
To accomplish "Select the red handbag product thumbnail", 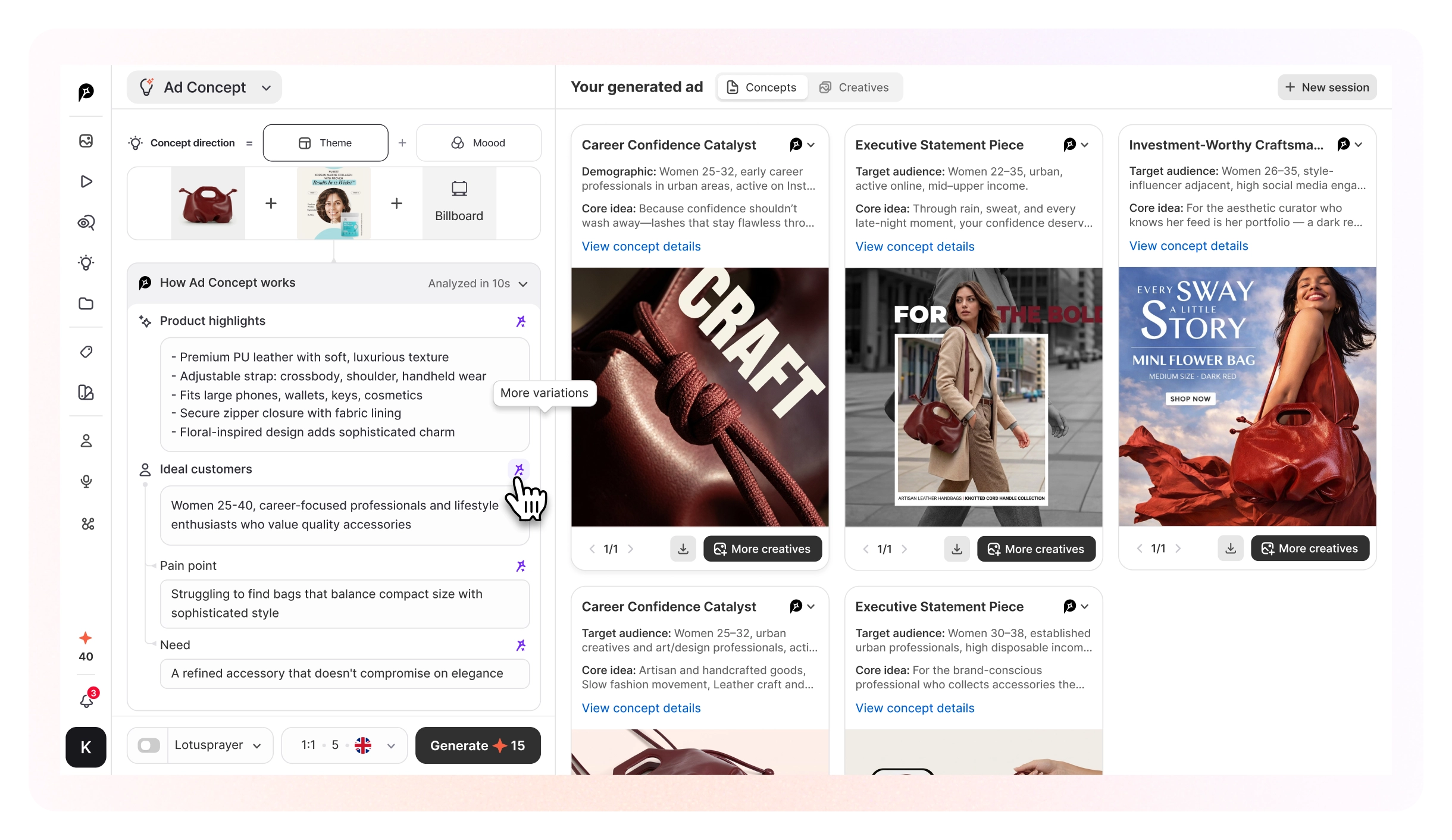I will pos(208,203).
